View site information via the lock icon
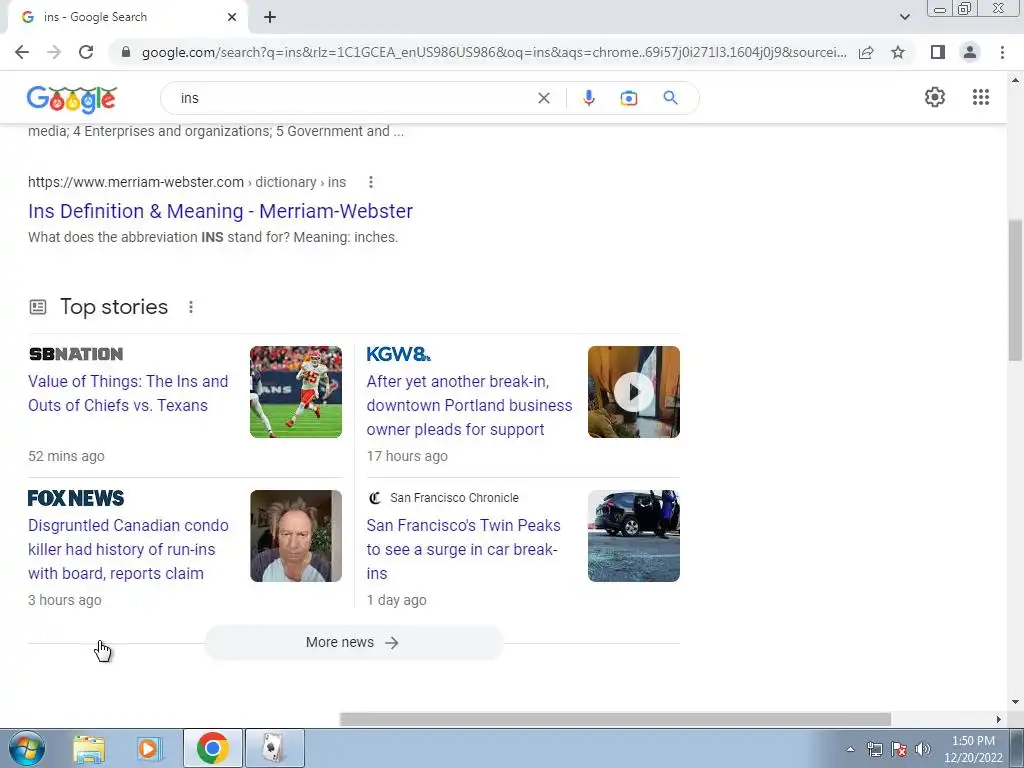The height and width of the screenshot is (768, 1024). click(x=126, y=52)
